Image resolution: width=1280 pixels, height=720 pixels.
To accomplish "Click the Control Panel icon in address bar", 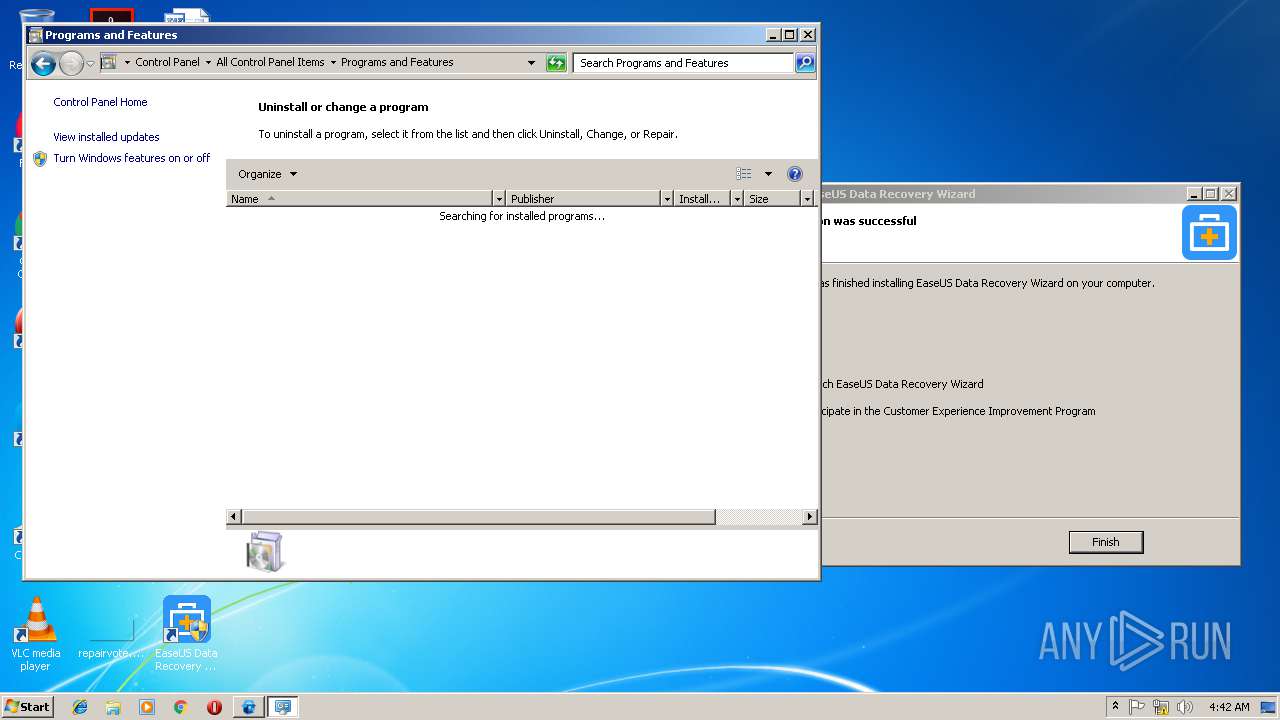I will pyautogui.click(x=109, y=62).
